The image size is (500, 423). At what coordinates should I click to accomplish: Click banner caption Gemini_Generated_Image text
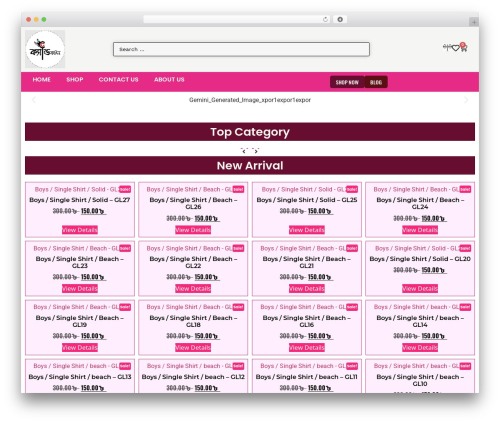pos(250,100)
